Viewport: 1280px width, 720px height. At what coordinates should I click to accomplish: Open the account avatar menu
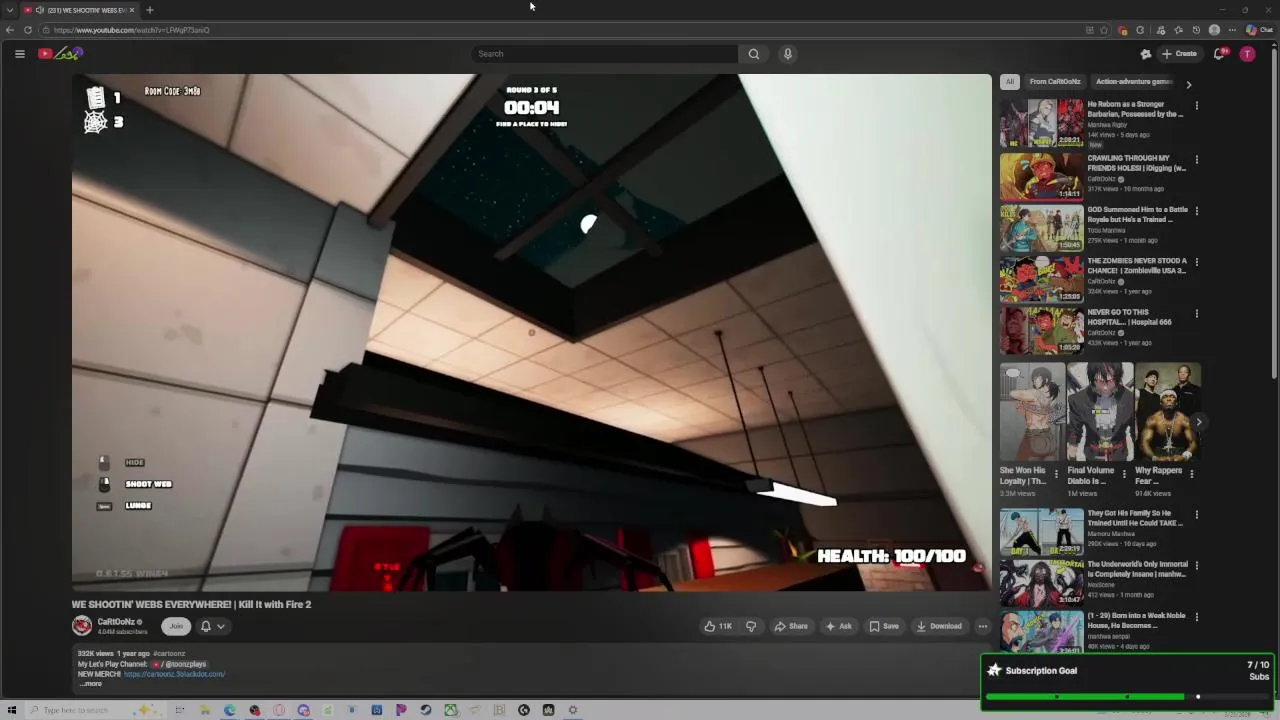(x=1247, y=54)
